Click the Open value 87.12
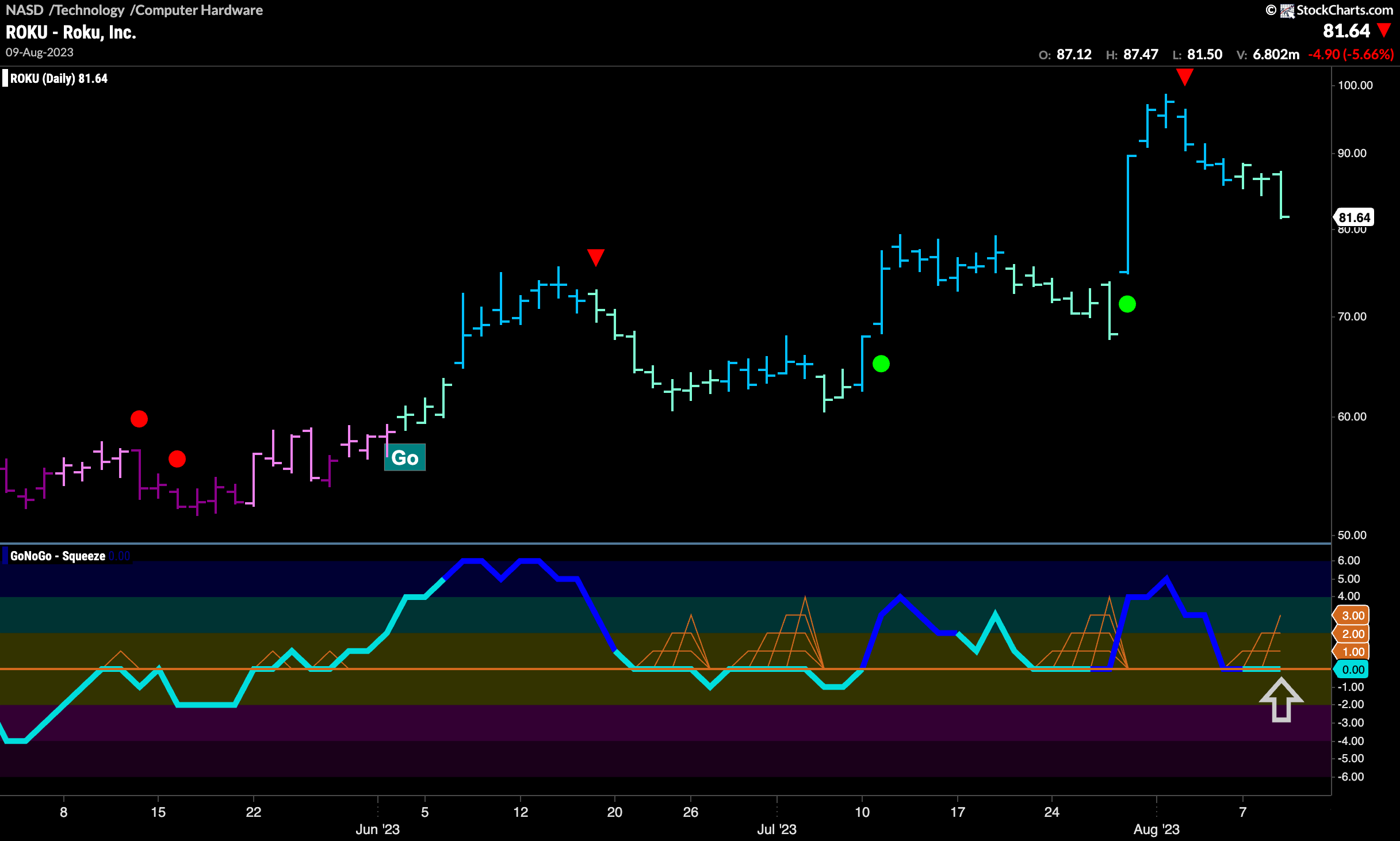The image size is (1400, 841). click(x=1074, y=54)
